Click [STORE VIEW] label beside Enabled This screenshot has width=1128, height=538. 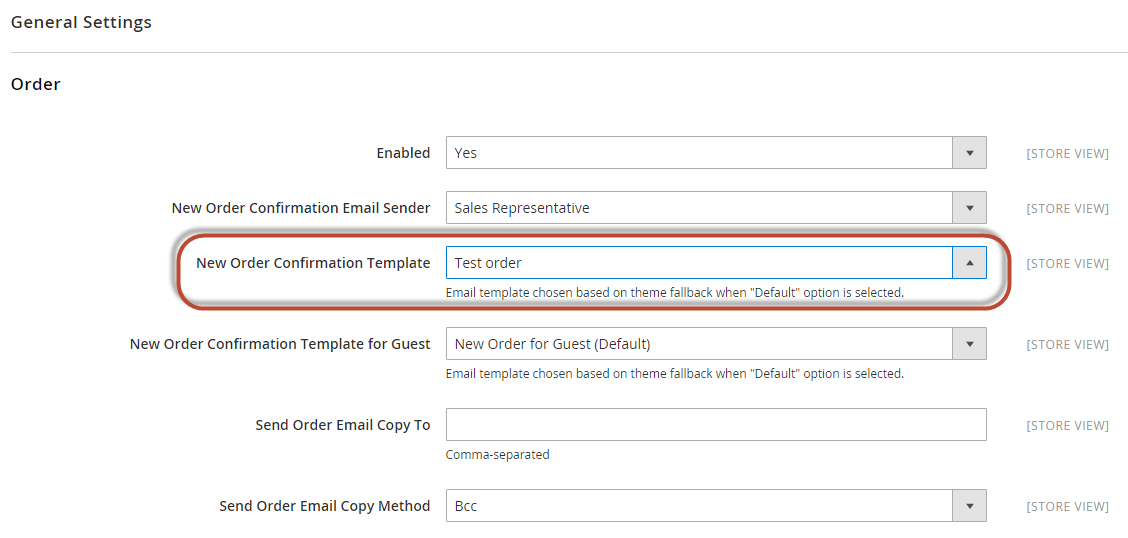tap(1068, 154)
